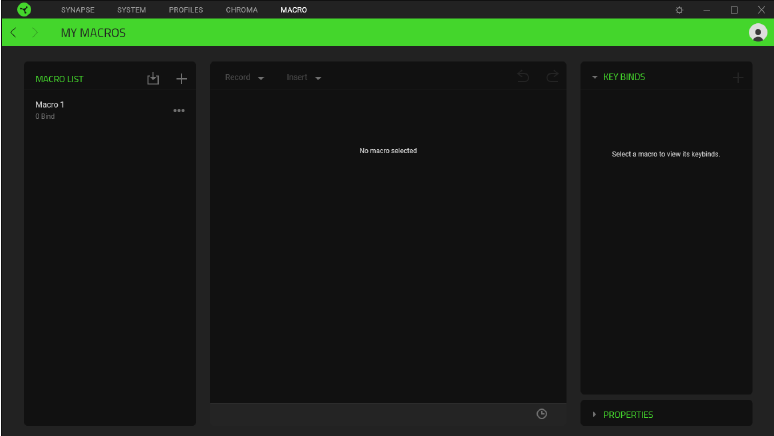Click the '0 Bind' label
This screenshot has height=436, width=774.
(x=45, y=117)
